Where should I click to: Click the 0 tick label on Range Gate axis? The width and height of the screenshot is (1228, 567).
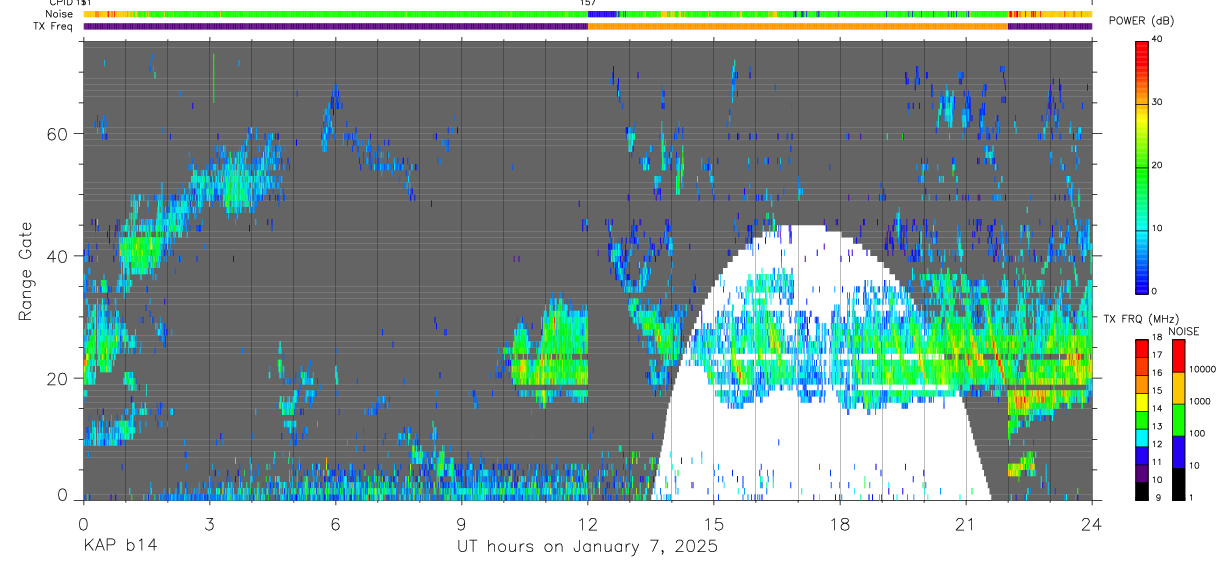click(x=62, y=494)
